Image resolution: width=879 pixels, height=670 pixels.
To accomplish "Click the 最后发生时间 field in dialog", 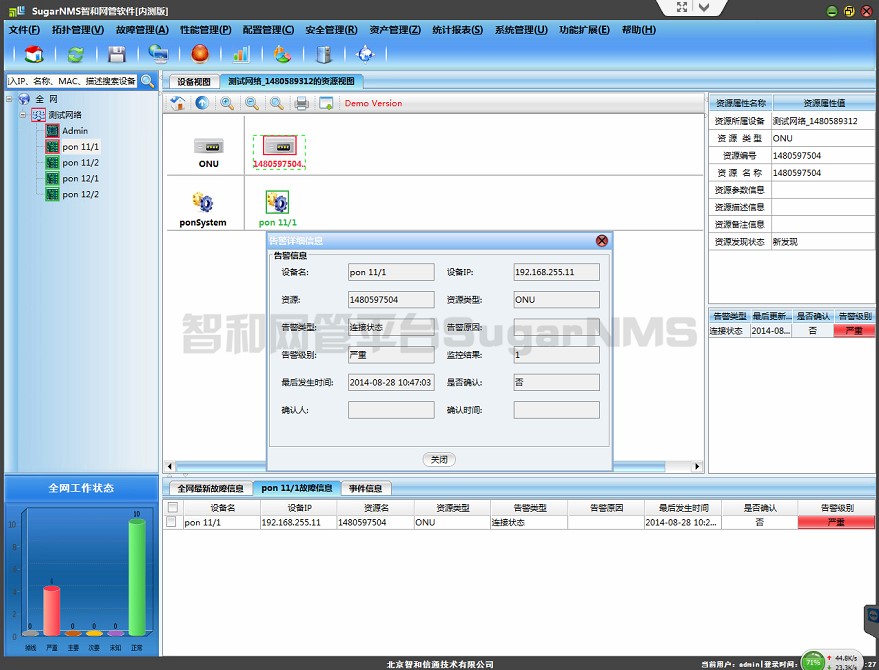I will (391, 382).
